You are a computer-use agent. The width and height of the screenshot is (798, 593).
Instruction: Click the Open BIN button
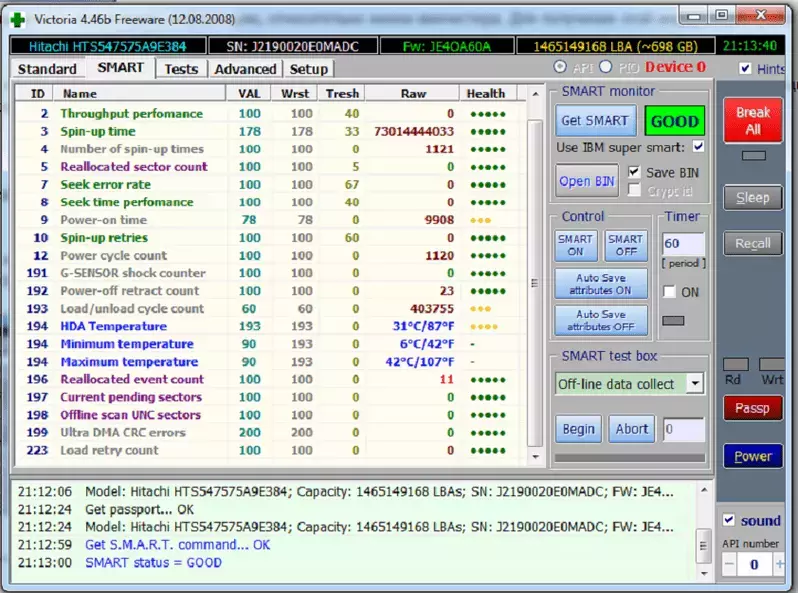click(587, 181)
